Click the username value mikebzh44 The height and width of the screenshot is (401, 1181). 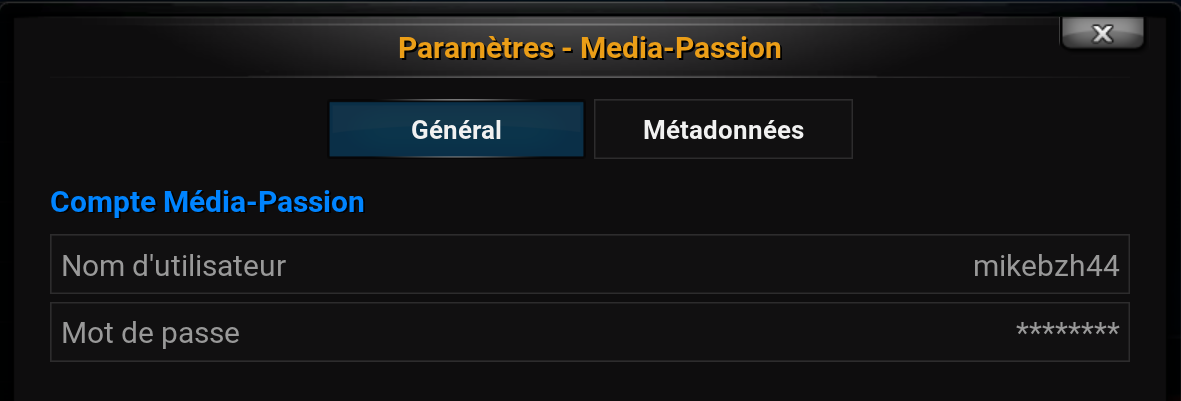[1045, 266]
